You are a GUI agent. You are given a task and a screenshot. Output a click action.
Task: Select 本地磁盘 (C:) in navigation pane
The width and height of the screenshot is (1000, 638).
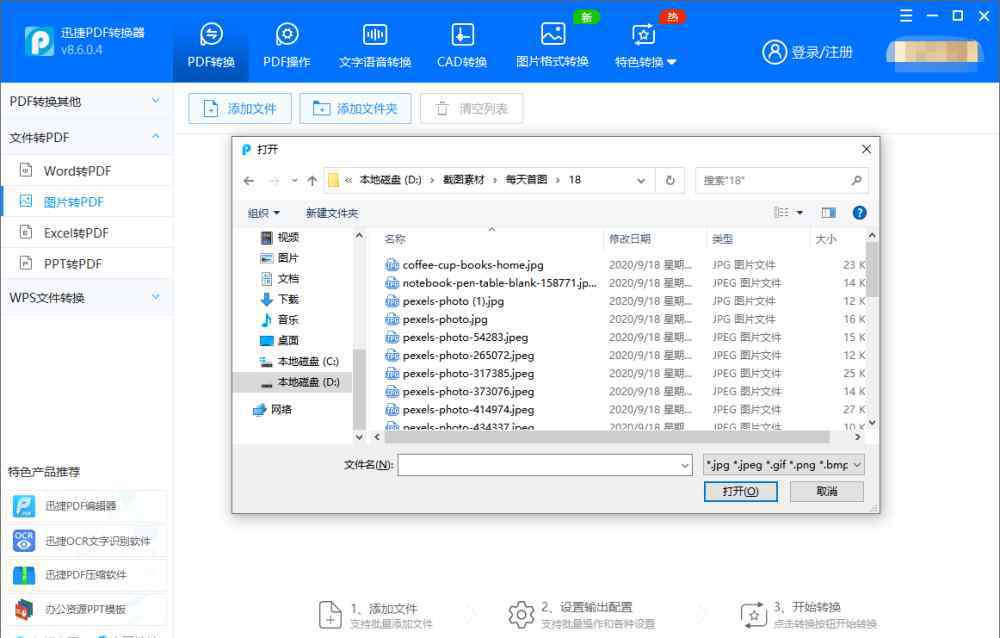coord(300,361)
